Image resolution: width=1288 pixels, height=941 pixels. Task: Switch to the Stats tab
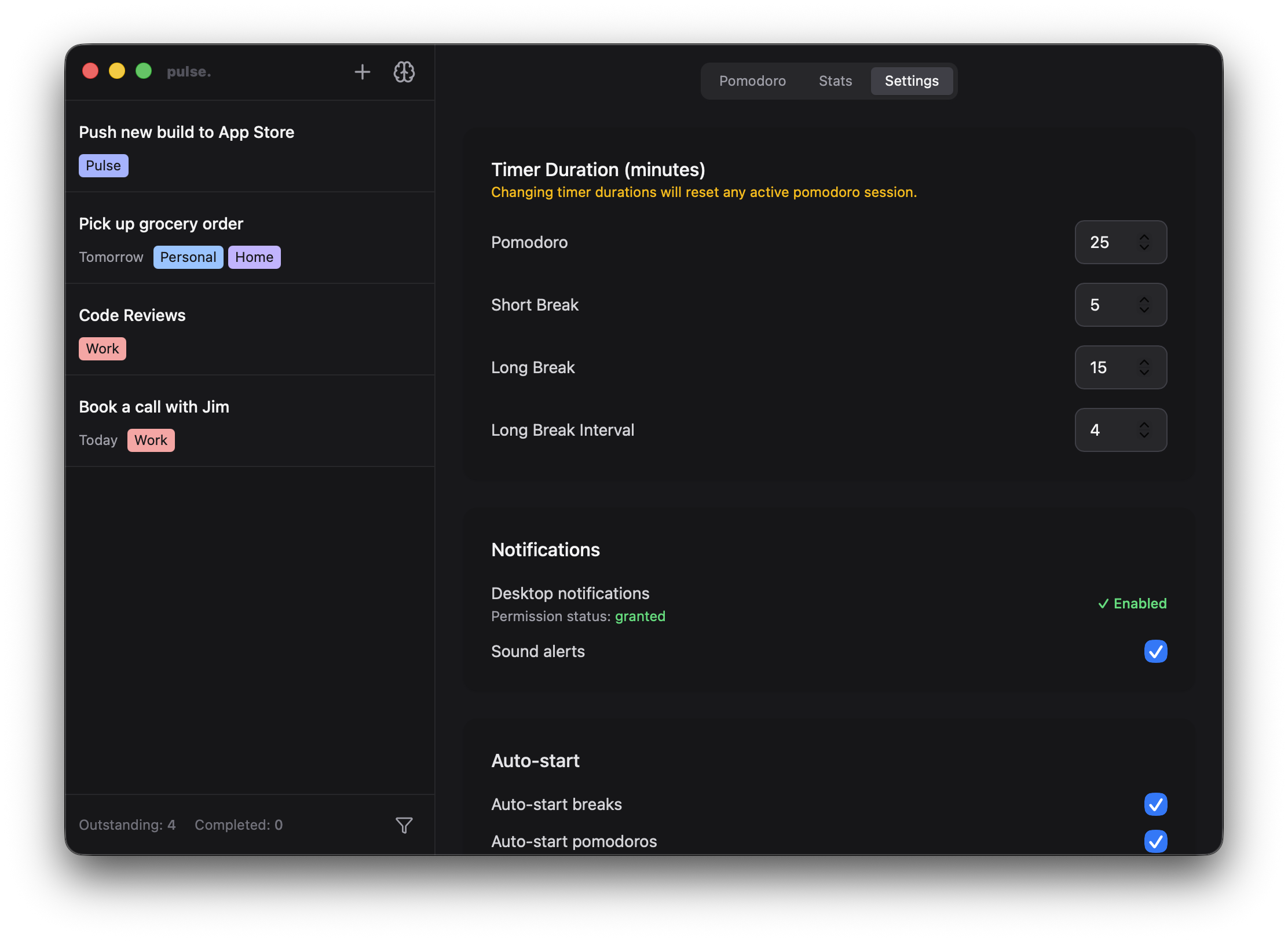coord(835,81)
